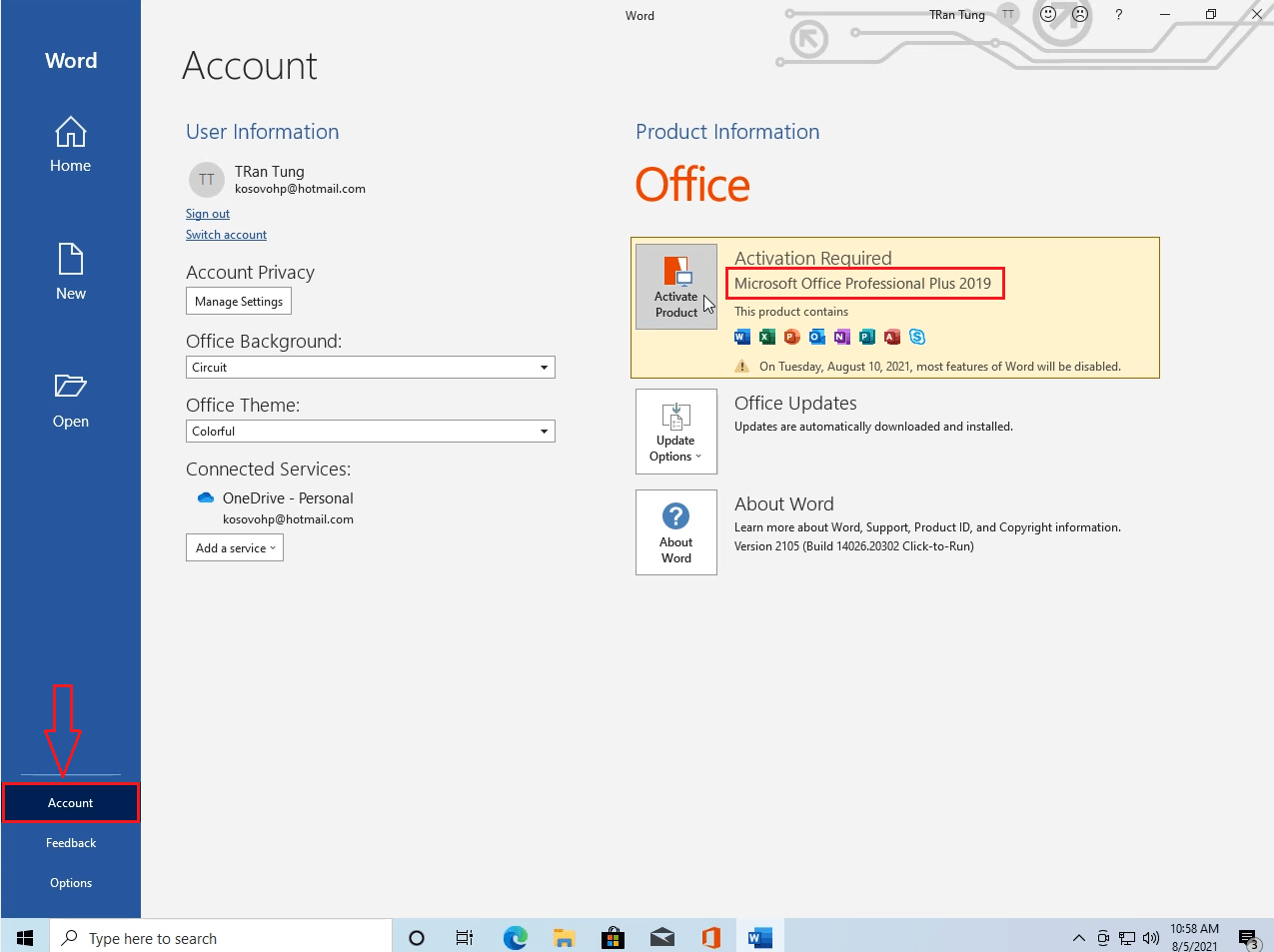
Task: Open Microsoft Edge from the taskbar
Action: click(515, 937)
